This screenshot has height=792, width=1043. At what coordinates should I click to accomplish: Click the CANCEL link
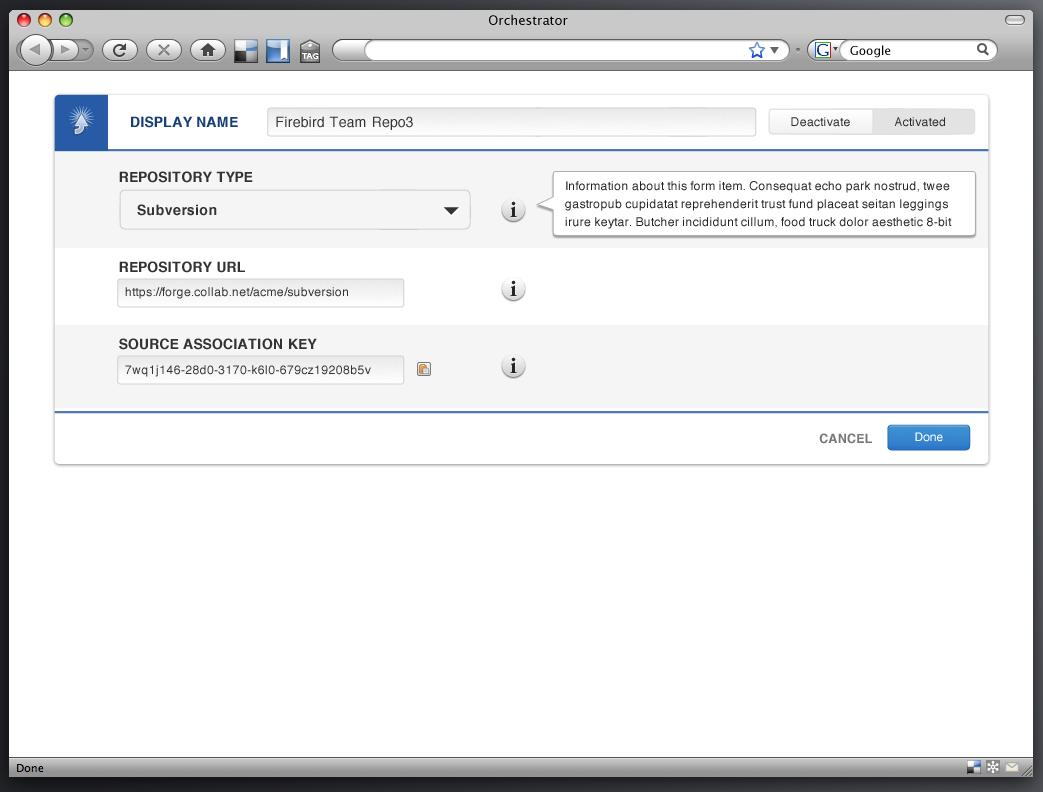pyautogui.click(x=845, y=438)
